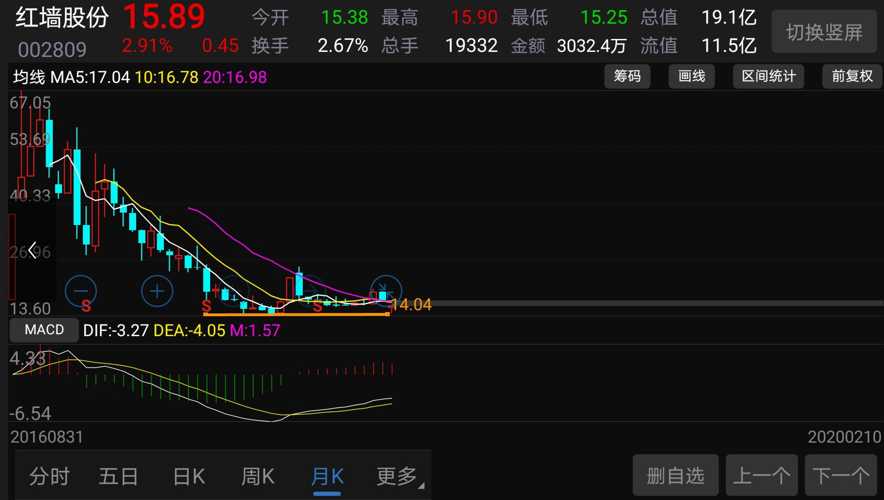
Task: Go to previous stock with 上一个
Action: pyautogui.click(x=762, y=476)
